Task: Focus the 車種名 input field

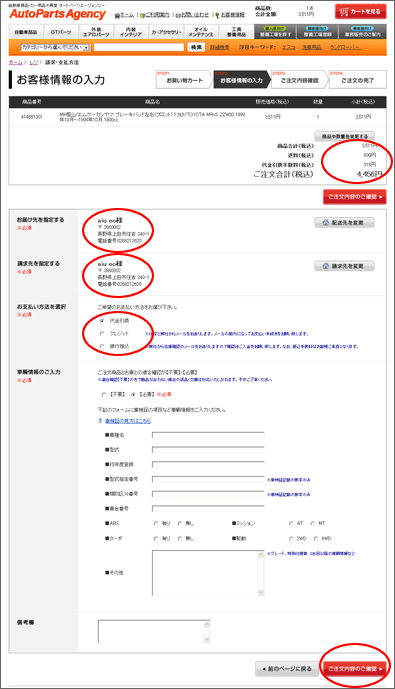Action: (x=208, y=435)
